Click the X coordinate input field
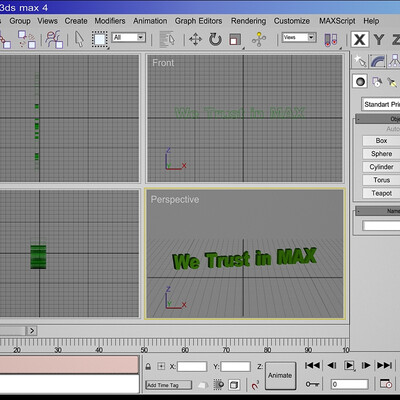400x400 pixels. [x=192, y=367]
